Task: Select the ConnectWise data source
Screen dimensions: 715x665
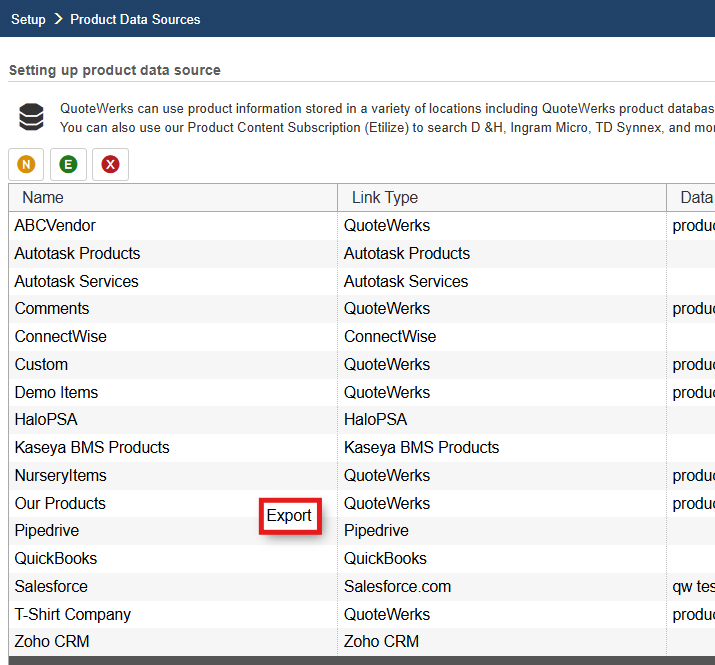Action: (x=60, y=337)
